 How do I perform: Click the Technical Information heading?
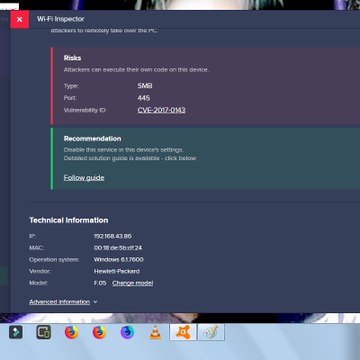click(69, 220)
